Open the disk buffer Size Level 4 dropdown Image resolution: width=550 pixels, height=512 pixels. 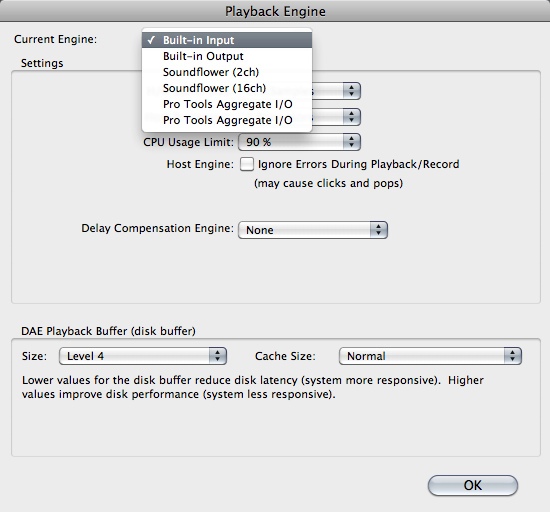[143, 356]
